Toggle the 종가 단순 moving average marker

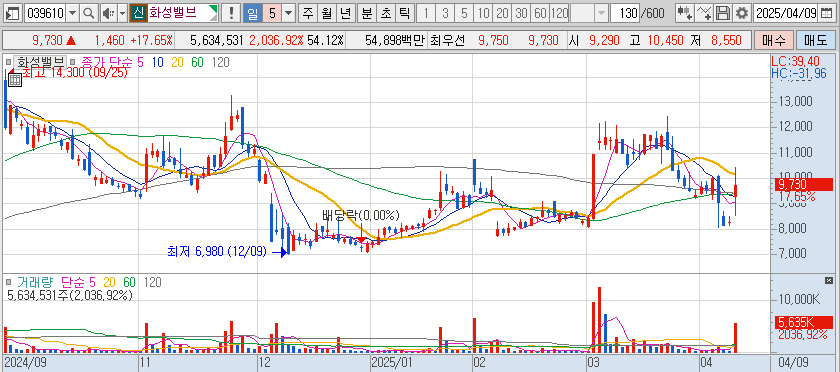click(x=73, y=63)
